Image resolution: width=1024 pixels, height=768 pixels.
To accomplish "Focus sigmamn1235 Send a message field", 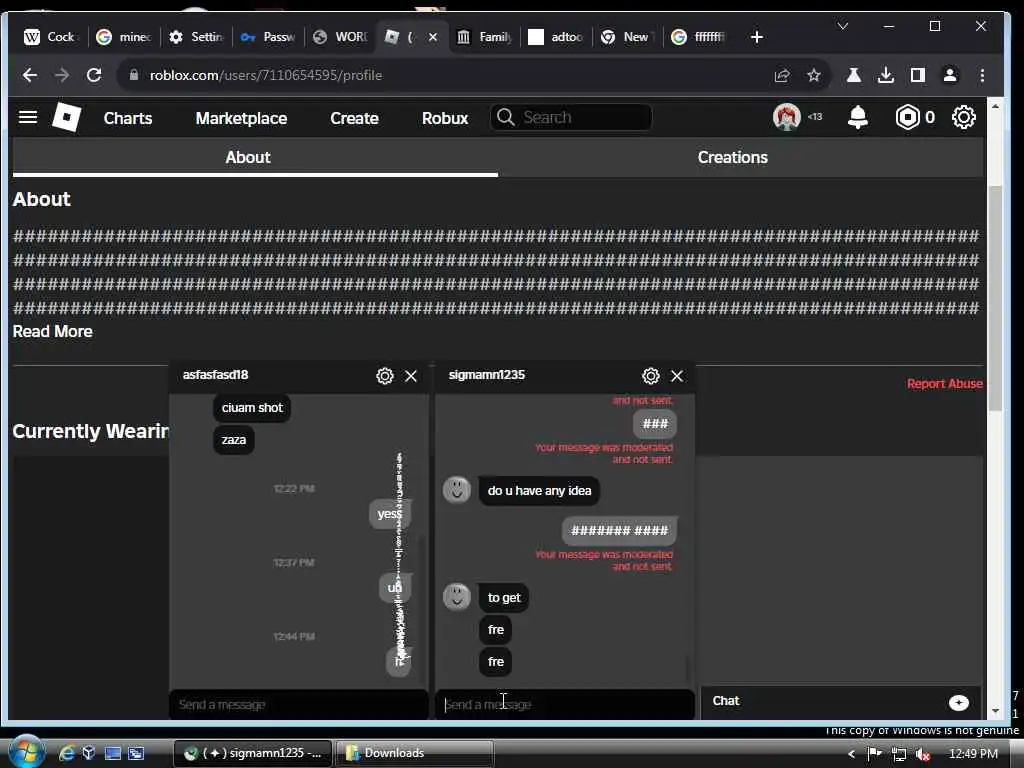I will (564, 705).
